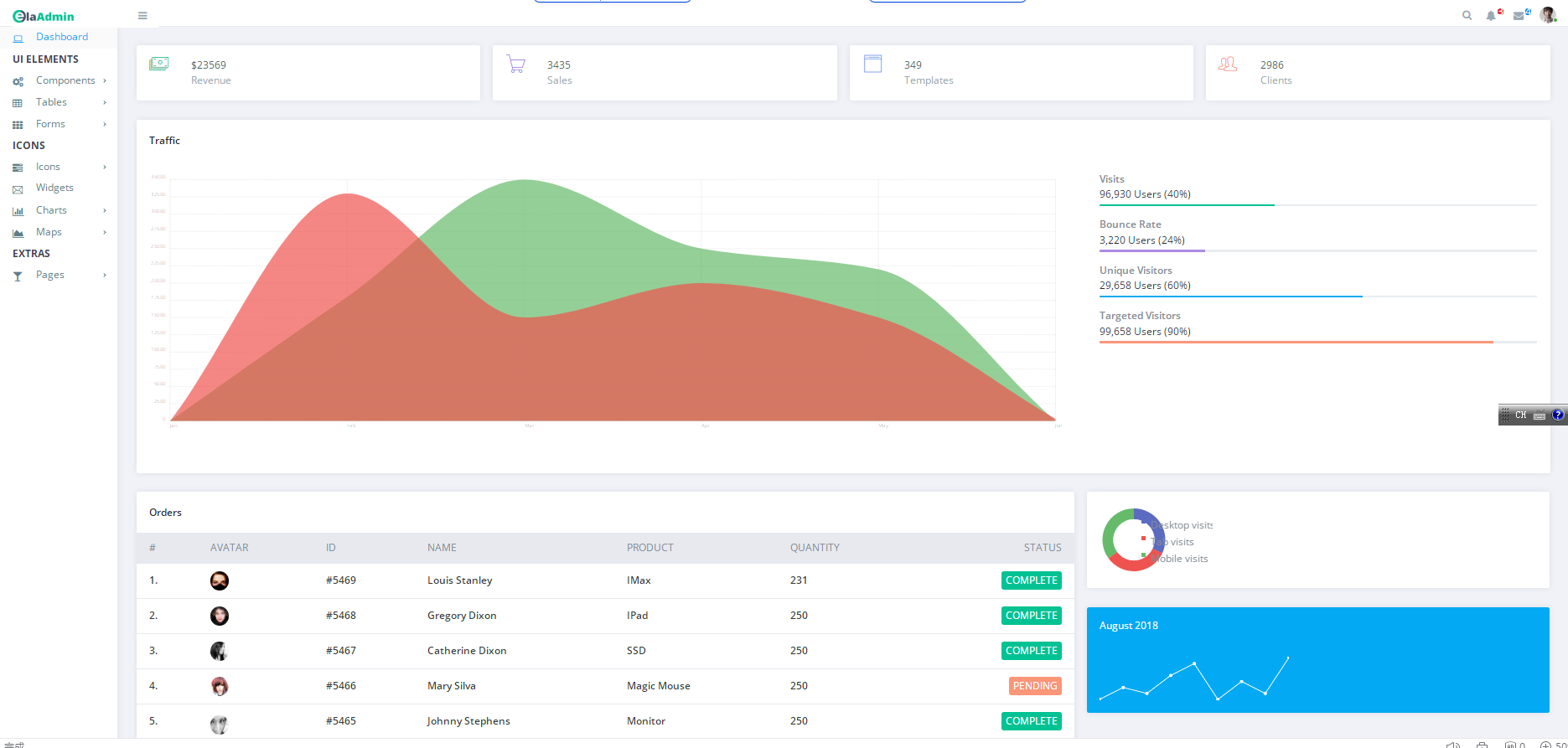The height and width of the screenshot is (748, 1568).
Task: Open the Dashboard menu item
Action: pos(61,37)
